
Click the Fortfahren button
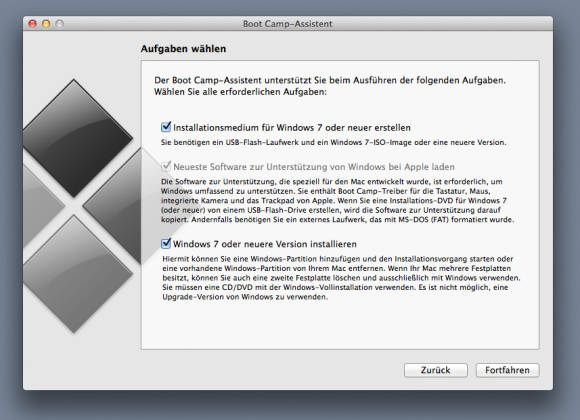(x=507, y=370)
